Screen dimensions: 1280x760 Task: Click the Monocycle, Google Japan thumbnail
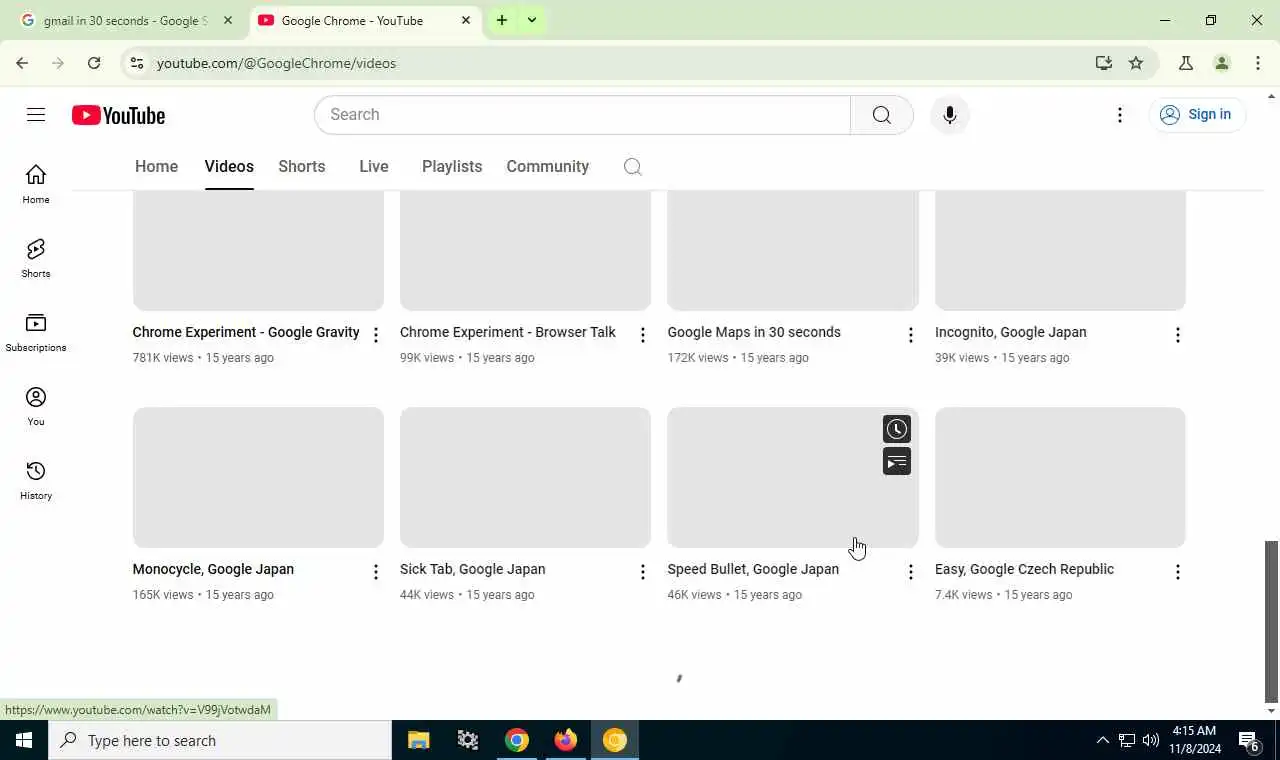pos(258,477)
